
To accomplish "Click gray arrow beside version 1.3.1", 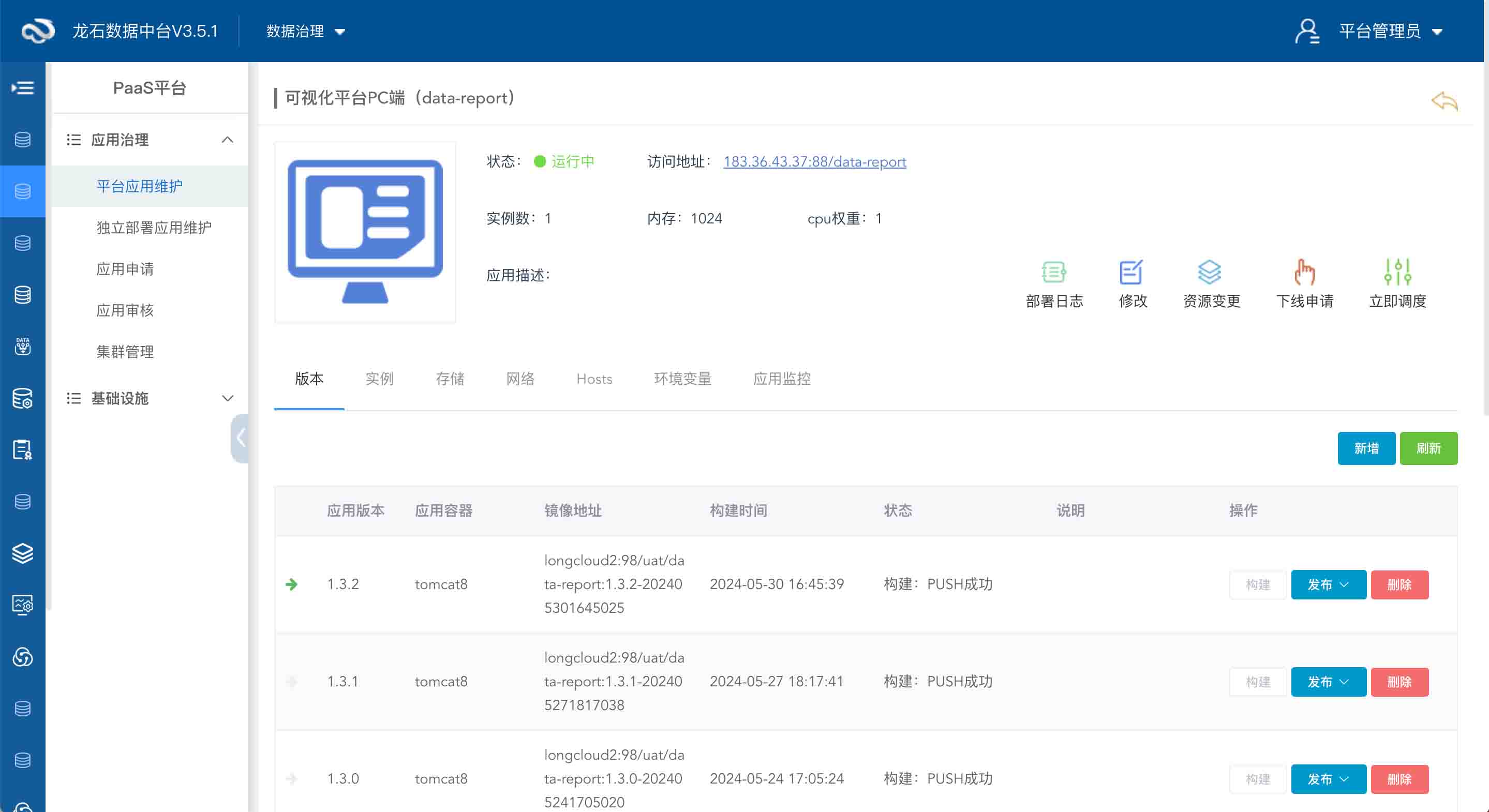I will pos(291,681).
